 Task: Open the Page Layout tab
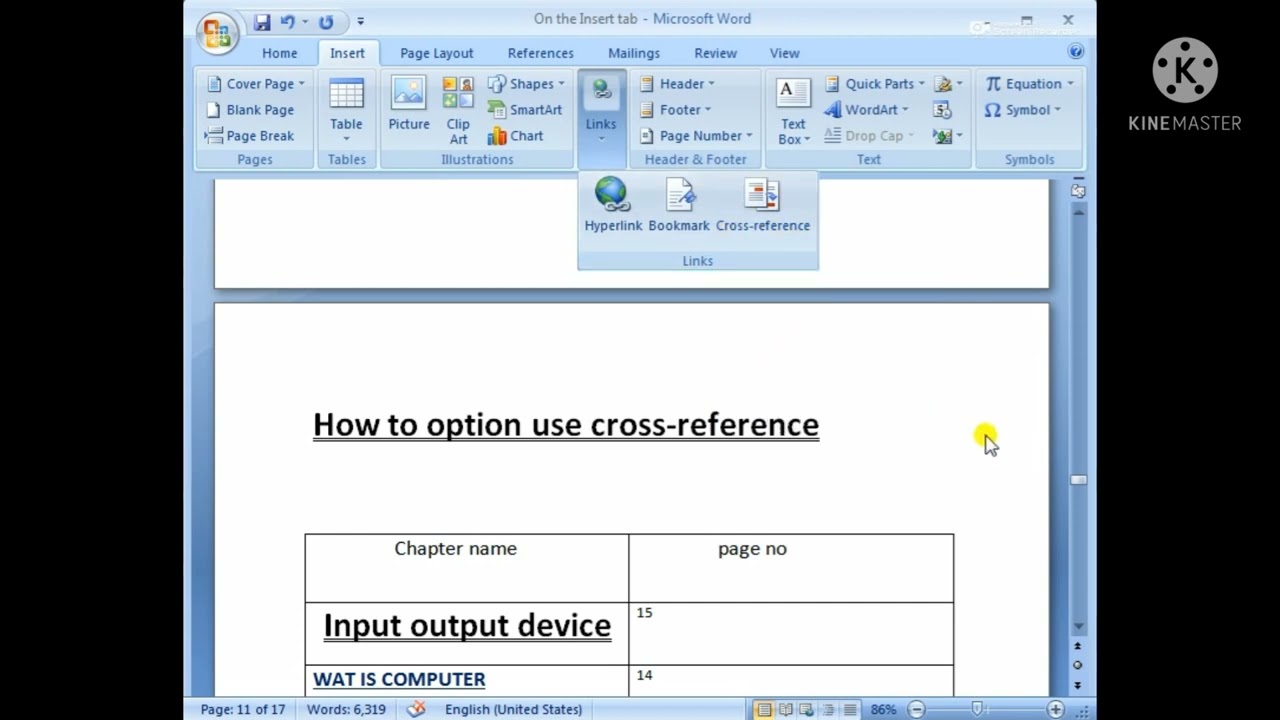437,53
